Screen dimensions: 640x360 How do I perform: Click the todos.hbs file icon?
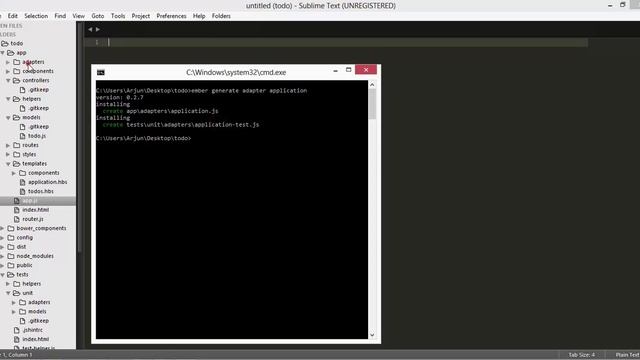coord(23,191)
